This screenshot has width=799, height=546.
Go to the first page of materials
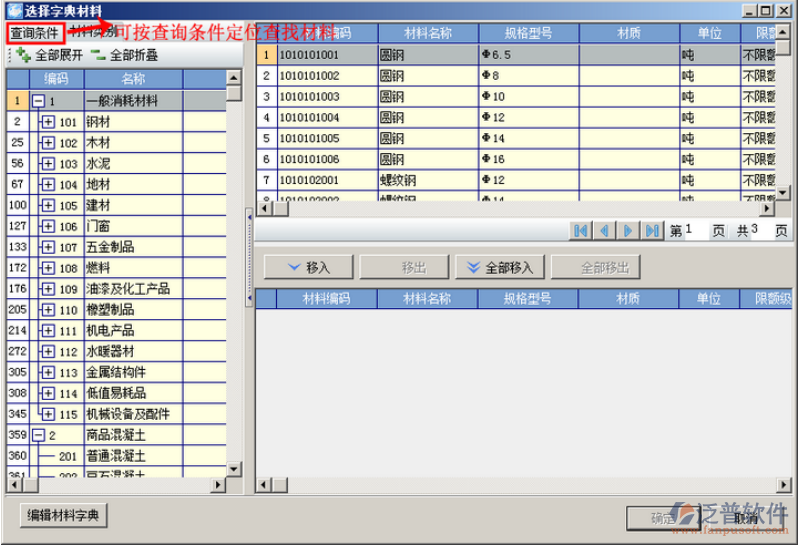pyautogui.click(x=580, y=231)
